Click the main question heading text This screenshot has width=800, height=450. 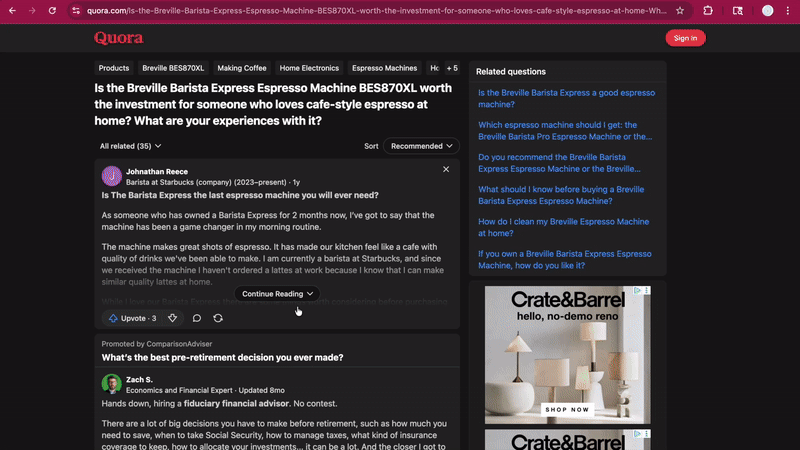click(x=273, y=104)
